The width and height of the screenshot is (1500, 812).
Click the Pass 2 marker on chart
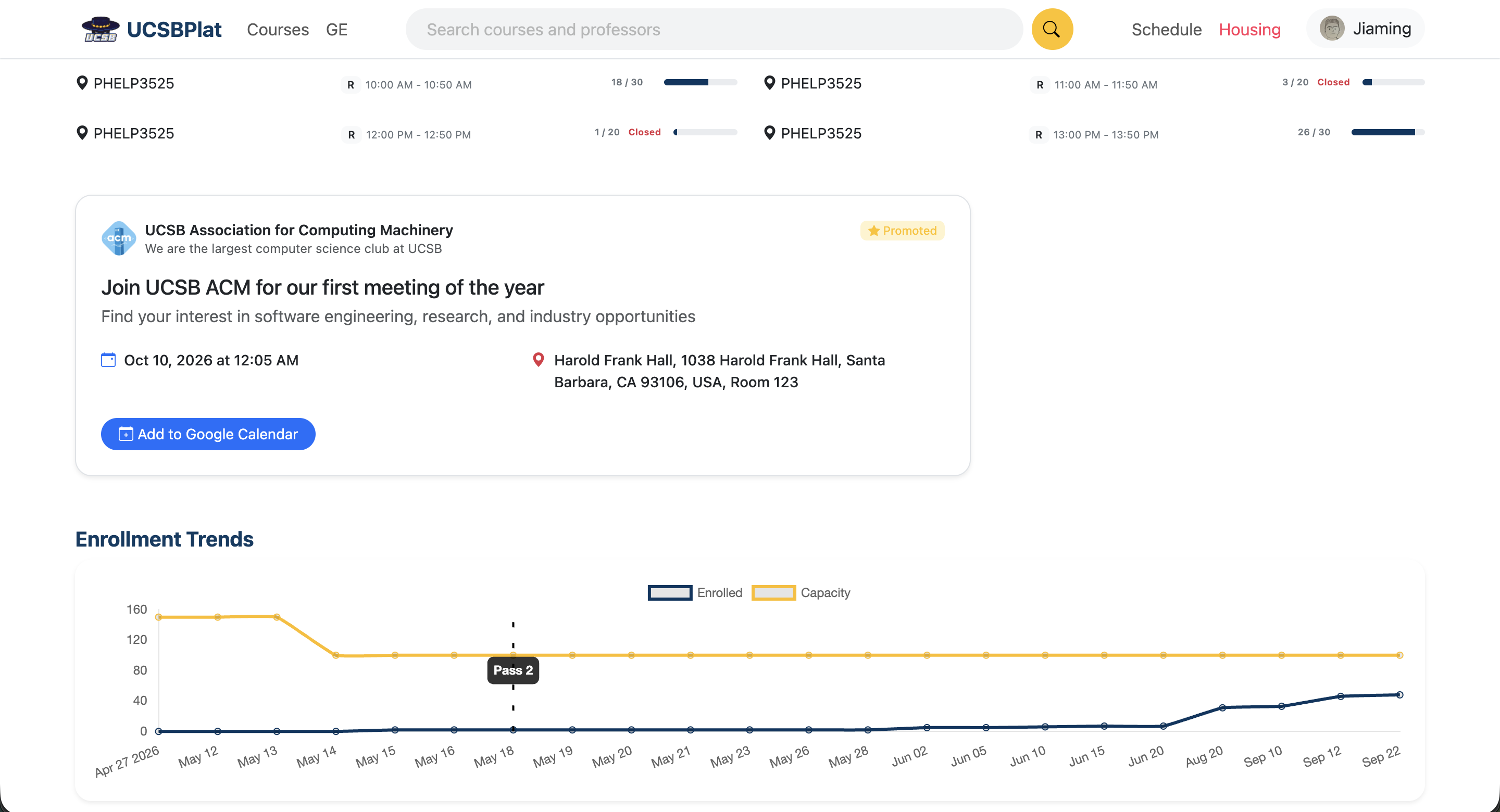click(513, 670)
